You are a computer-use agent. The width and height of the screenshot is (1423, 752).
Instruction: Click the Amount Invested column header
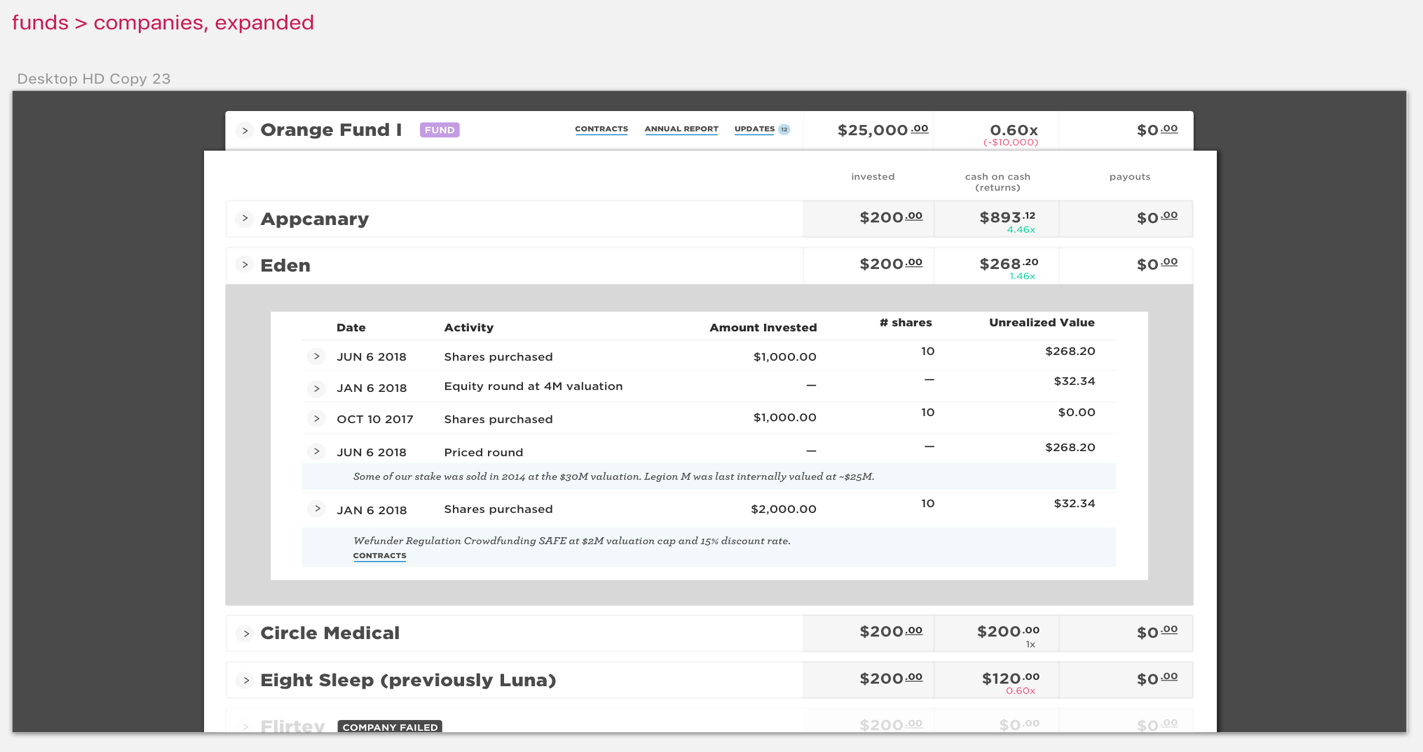tap(763, 328)
